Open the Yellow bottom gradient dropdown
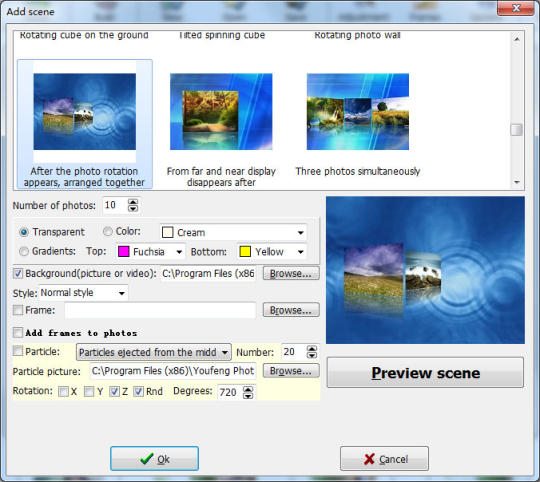The width and height of the screenshot is (540, 482). [301, 252]
